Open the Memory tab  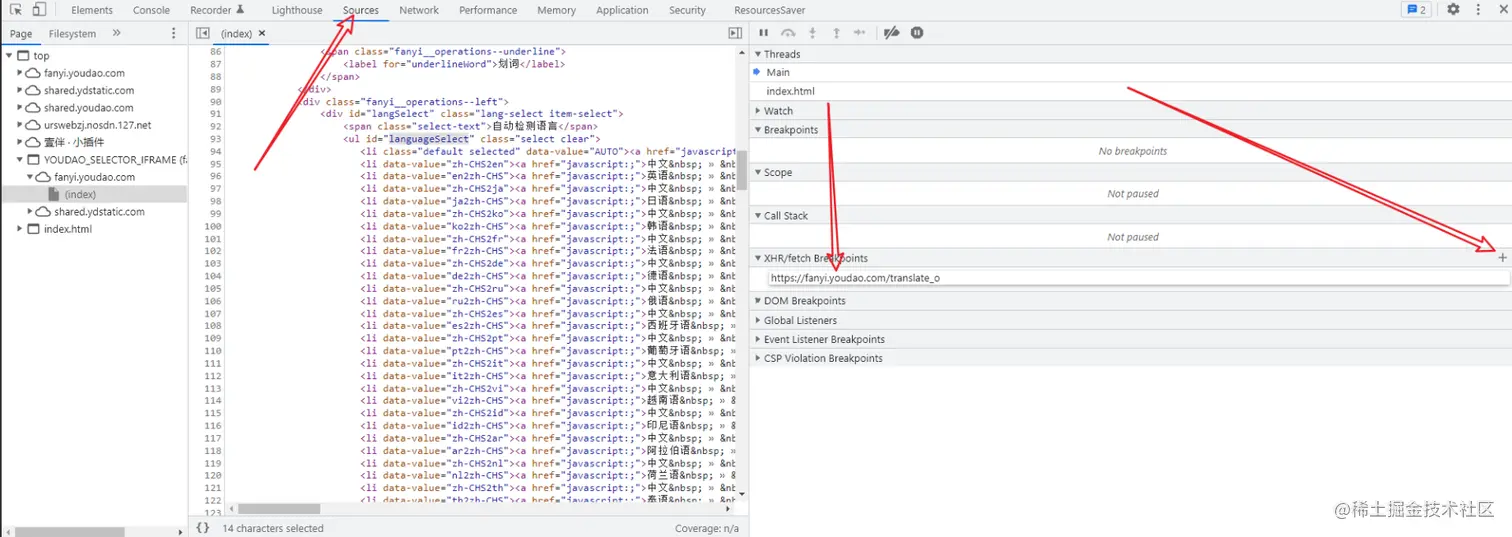[556, 10]
